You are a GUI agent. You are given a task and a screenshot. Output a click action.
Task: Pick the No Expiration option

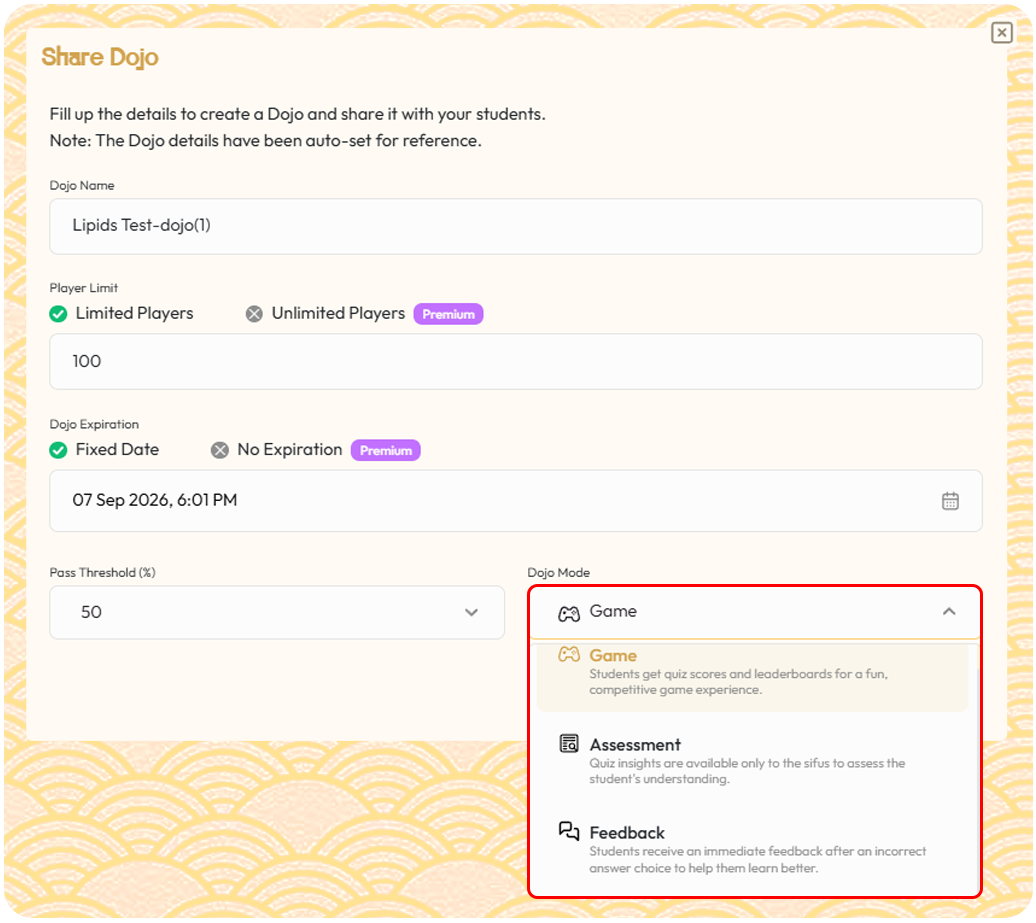click(289, 450)
